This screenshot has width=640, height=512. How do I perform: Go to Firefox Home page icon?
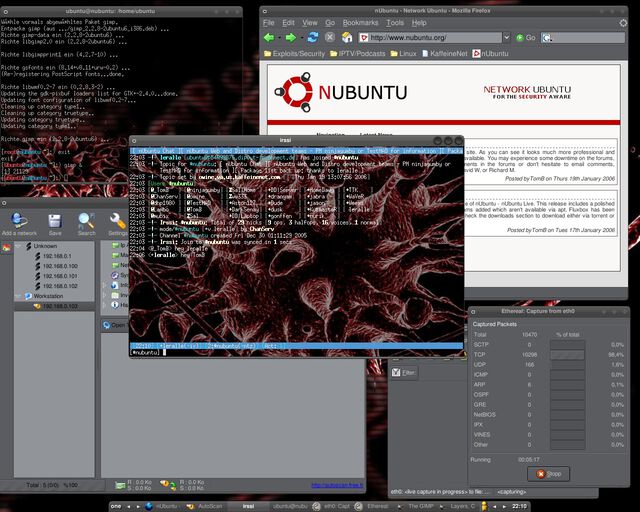coord(347,37)
